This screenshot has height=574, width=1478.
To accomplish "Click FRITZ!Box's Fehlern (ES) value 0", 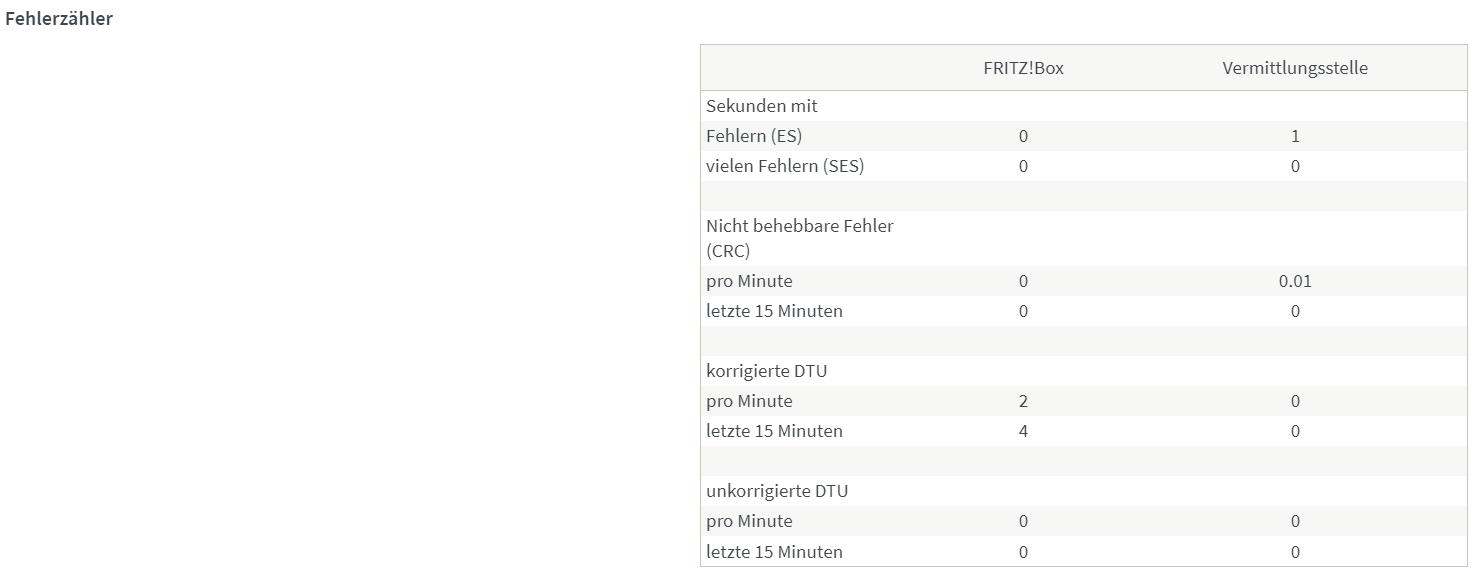I will click(1023, 136).
